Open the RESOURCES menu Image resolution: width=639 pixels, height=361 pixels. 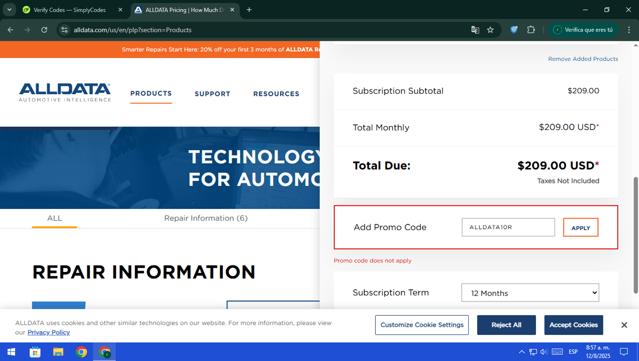point(276,94)
